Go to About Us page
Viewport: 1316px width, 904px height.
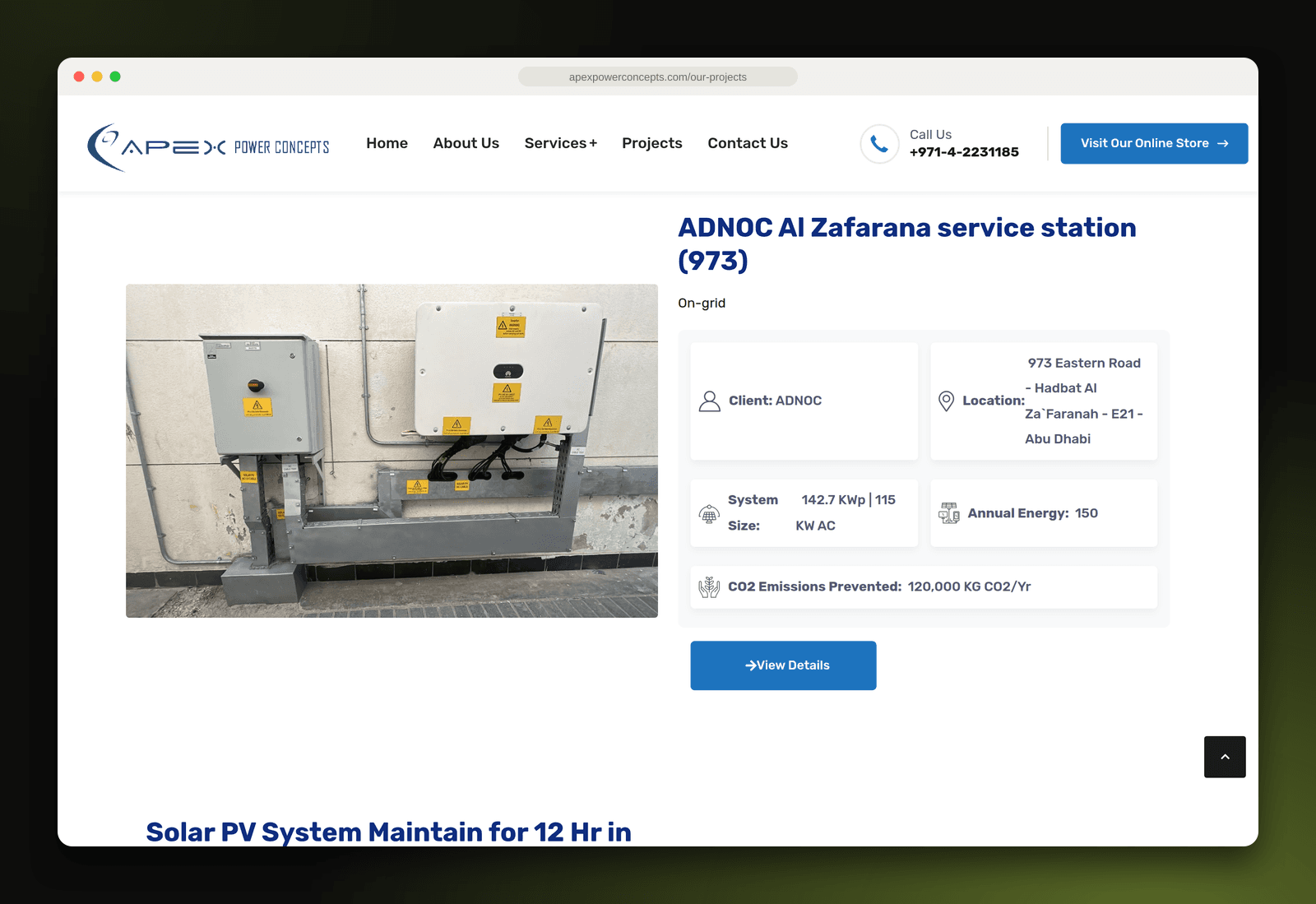466,143
